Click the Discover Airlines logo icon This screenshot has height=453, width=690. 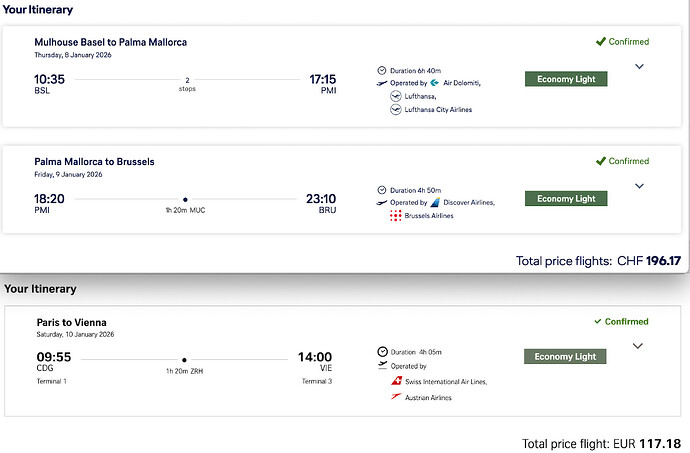pyautogui.click(x=435, y=203)
